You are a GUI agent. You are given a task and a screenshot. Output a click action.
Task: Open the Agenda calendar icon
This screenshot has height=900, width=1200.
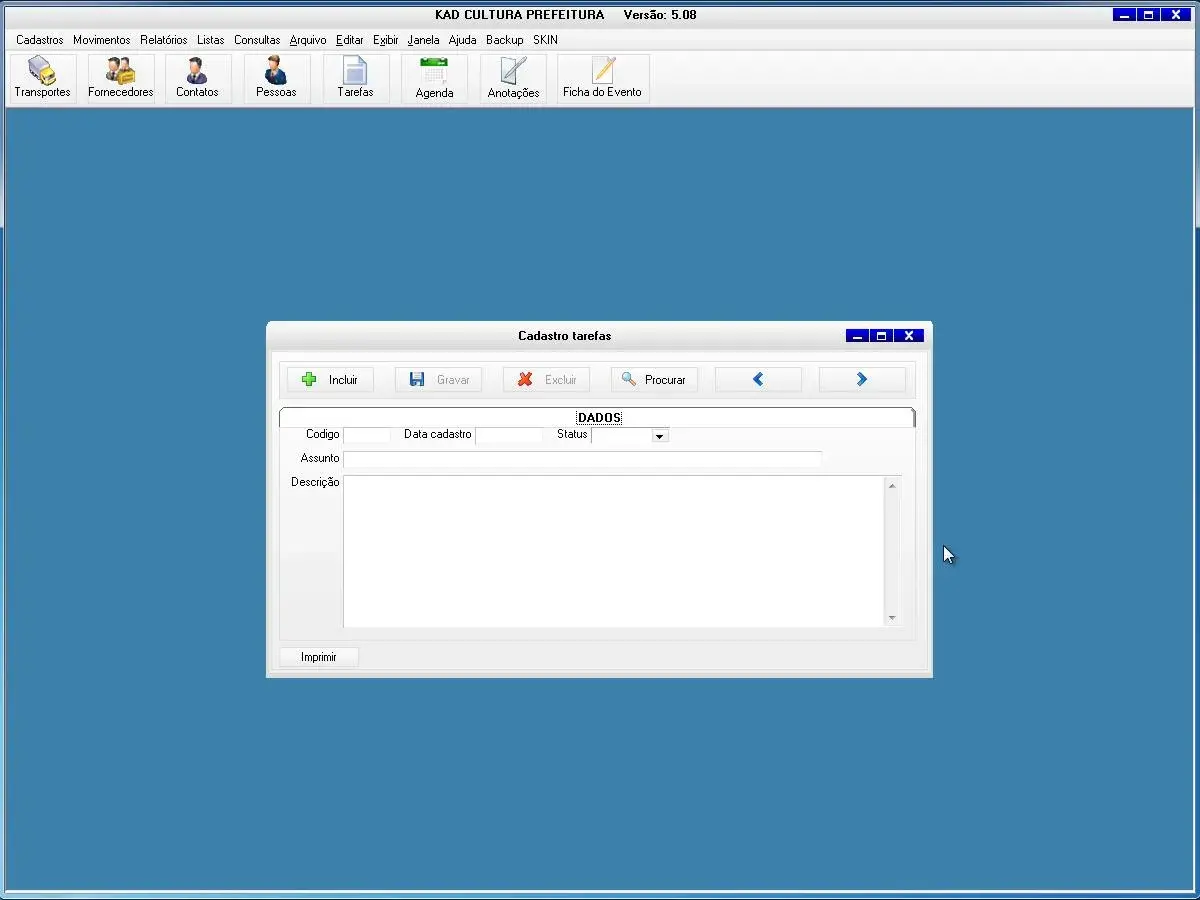pyautogui.click(x=434, y=79)
